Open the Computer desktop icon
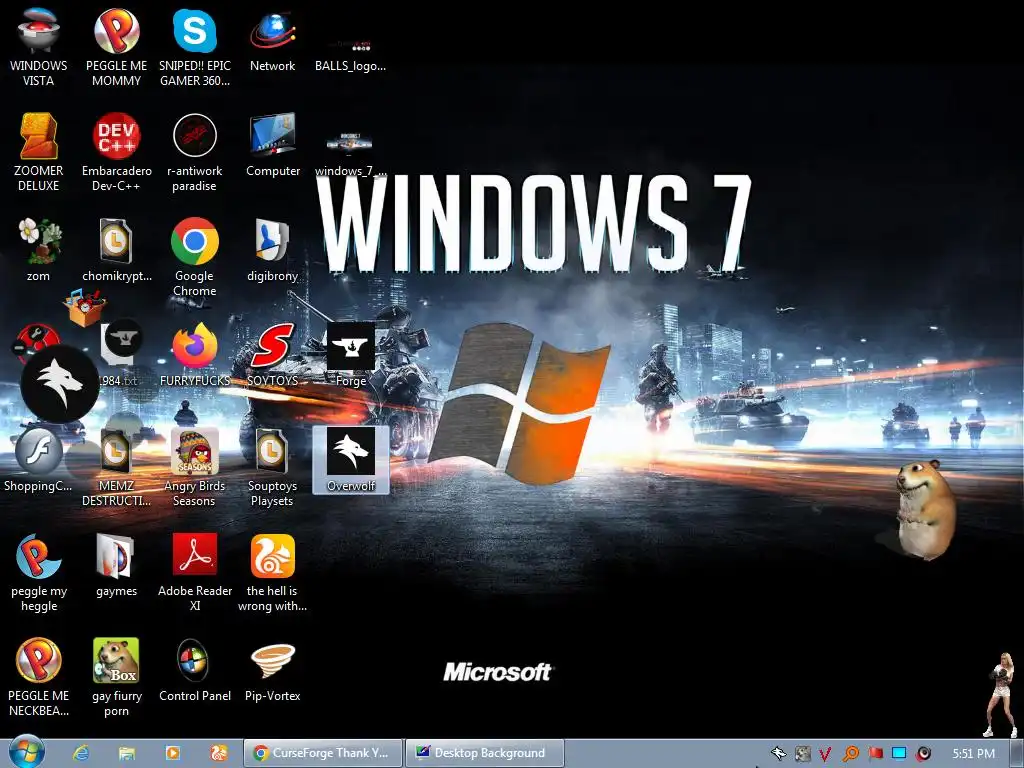1024x768 pixels. [272, 145]
